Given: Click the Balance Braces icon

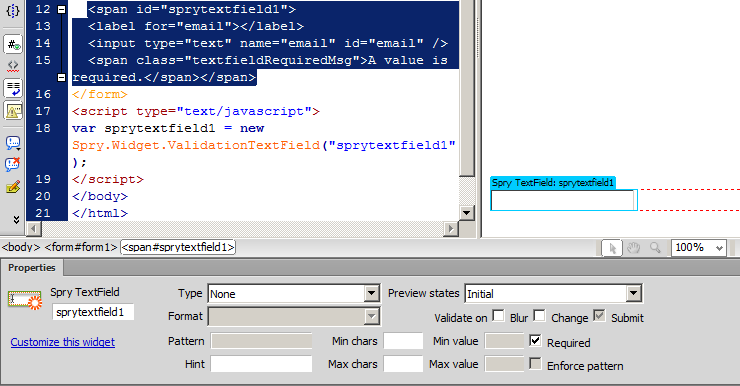Looking at the screenshot, I should [13, 10].
